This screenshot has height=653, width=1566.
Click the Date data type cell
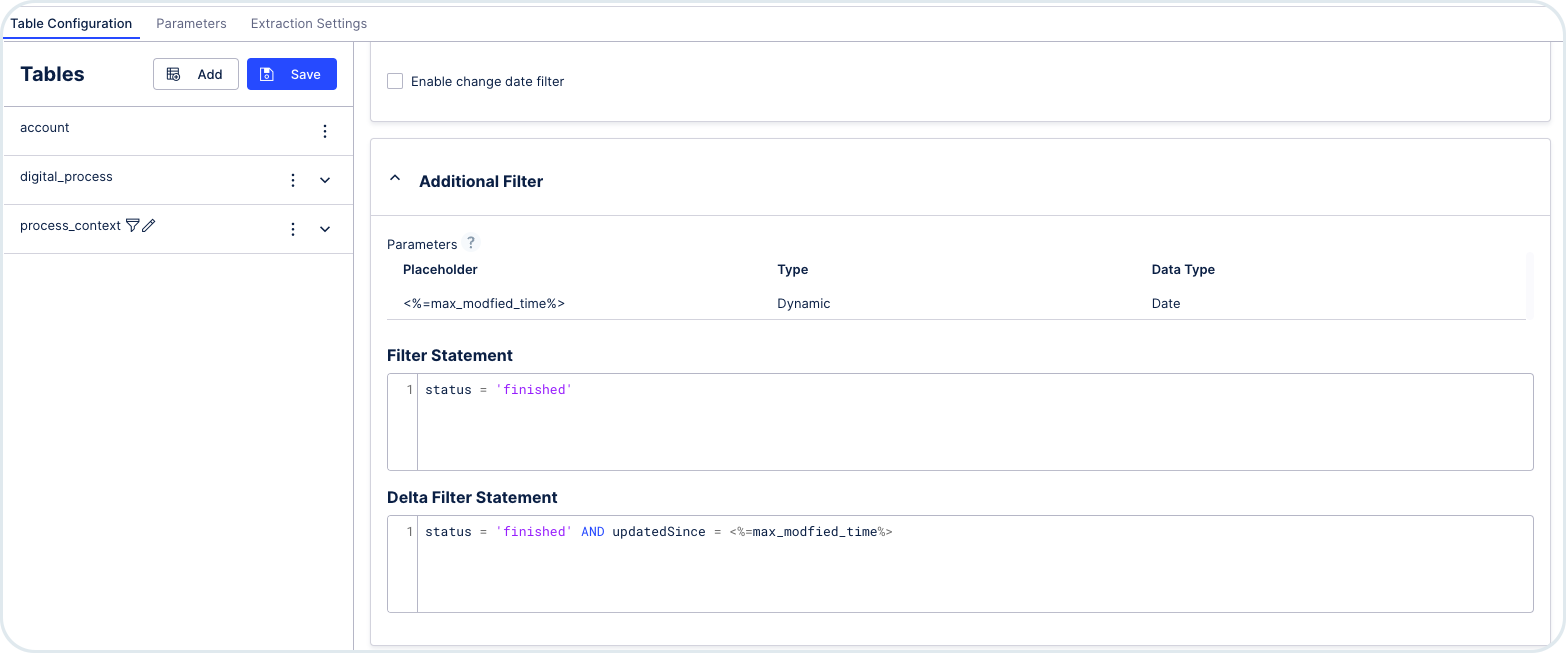click(x=1166, y=303)
